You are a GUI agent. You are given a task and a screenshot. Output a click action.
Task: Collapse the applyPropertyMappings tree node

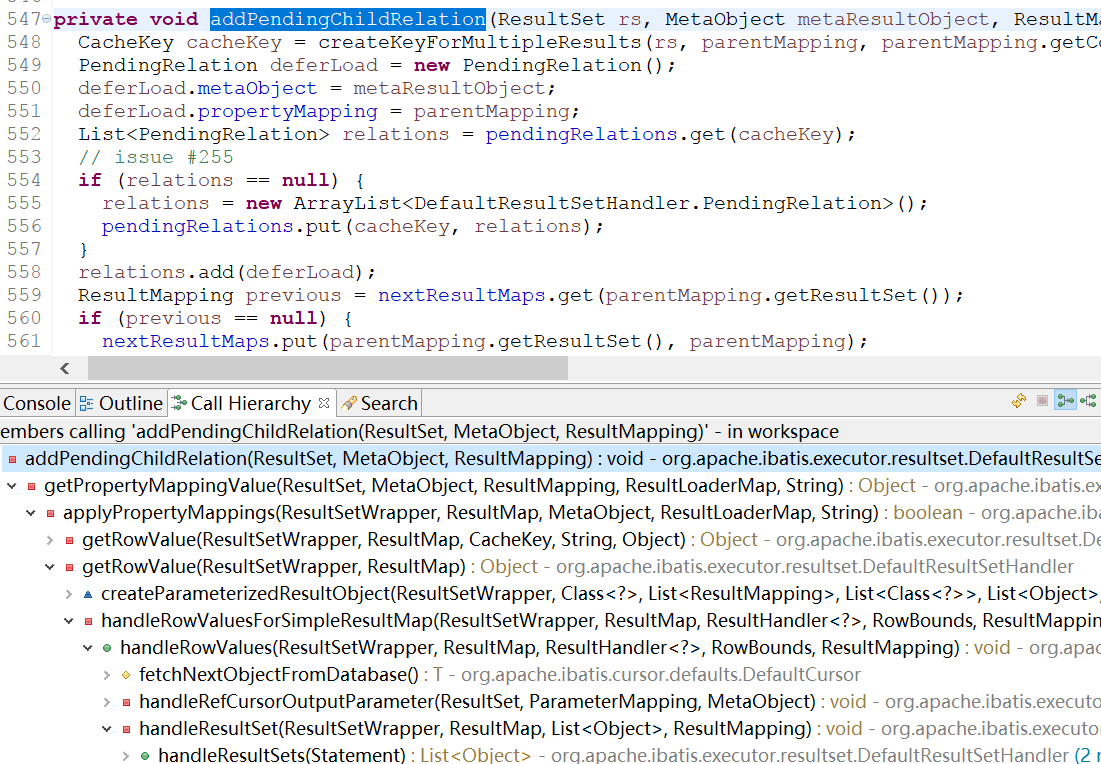click(31, 513)
